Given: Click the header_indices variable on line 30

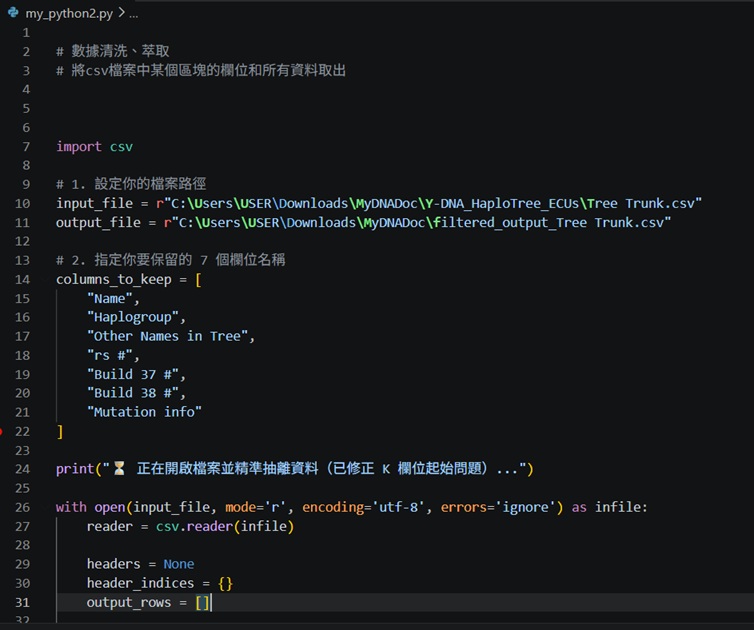Looking at the screenshot, I should tap(140, 583).
